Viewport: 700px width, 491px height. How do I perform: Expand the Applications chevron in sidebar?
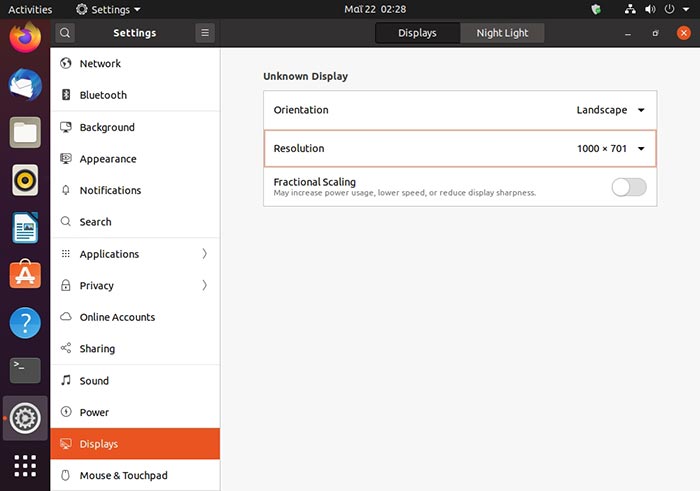(x=204, y=254)
